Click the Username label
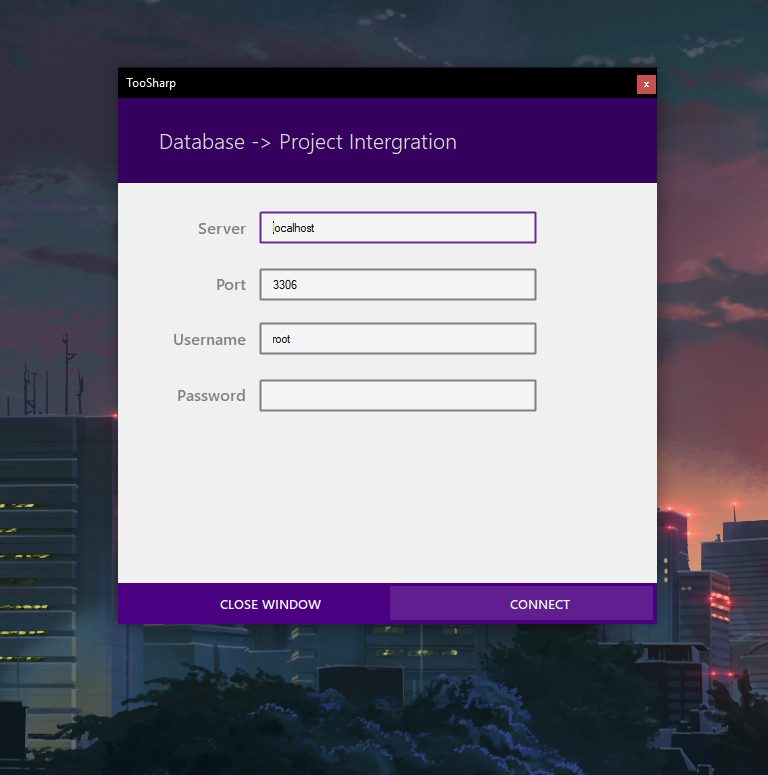This screenshot has height=775, width=768. (209, 340)
